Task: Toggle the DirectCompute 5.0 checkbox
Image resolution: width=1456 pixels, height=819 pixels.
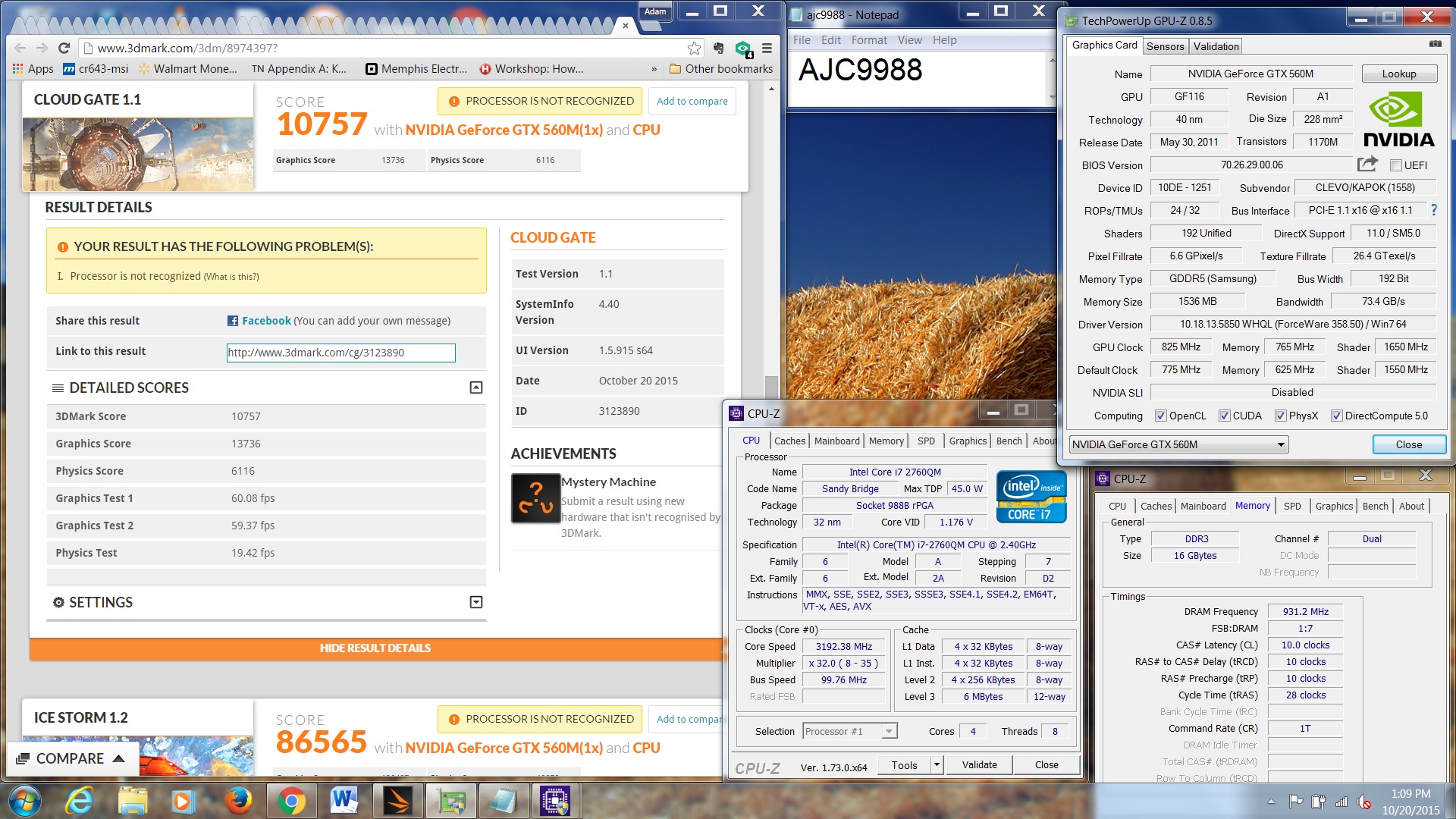Action: pos(1336,416)
